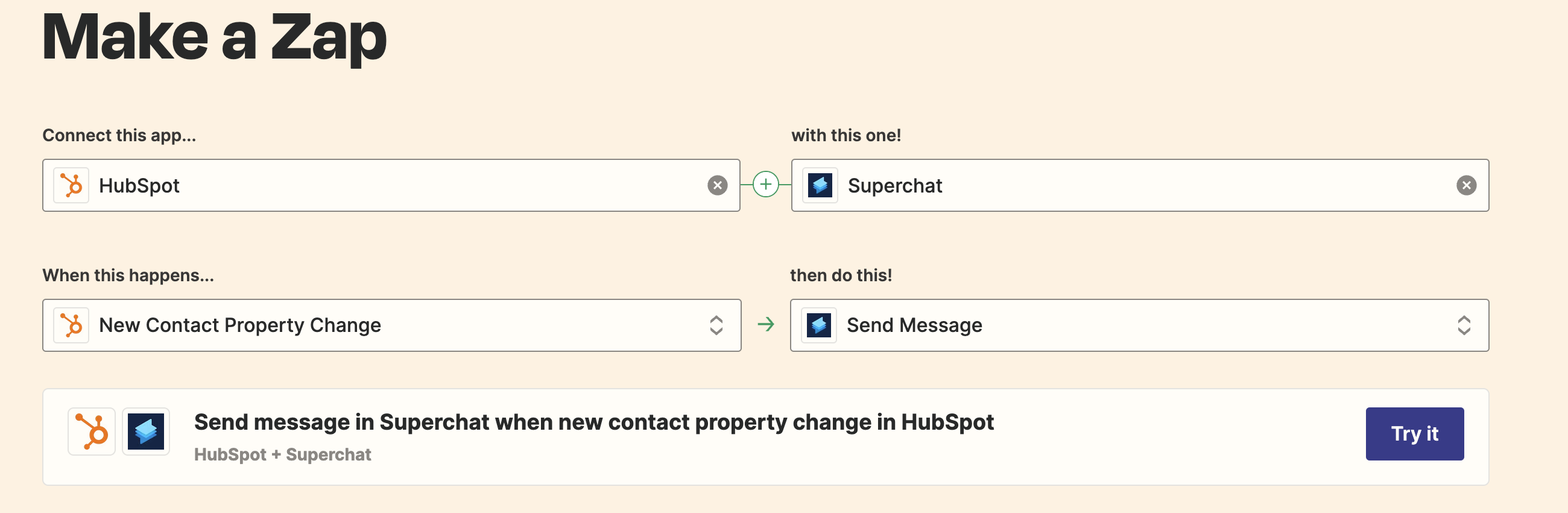Click the green arrow between trigger and action

767,325
